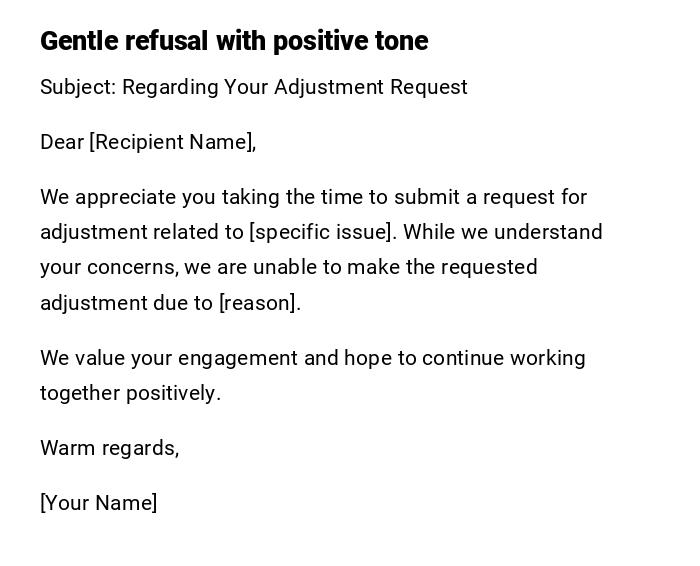Click the "Warm regards," closing line
Viewport: 700px width, 566px height.
[110, 448]
